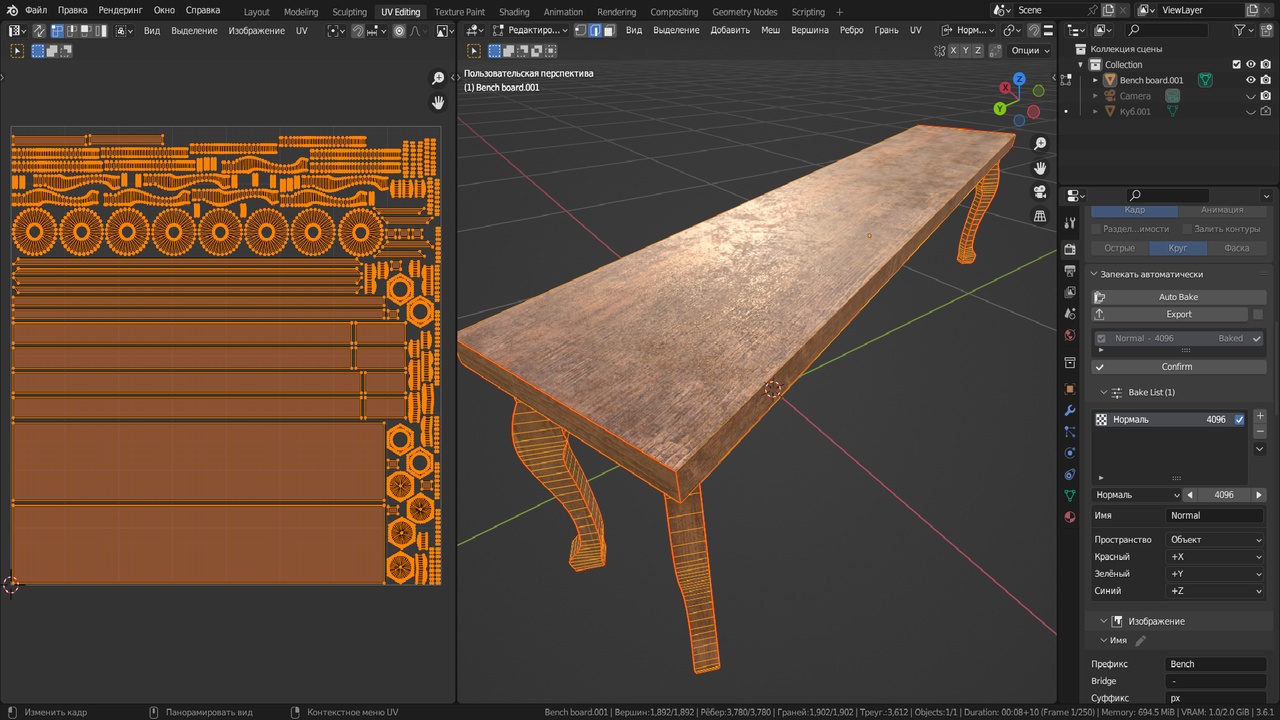The height and width of the screenshot is (720, 1280).
Task: Toggle camera view icon in 3D viewport
Action: click(1040, 192)
